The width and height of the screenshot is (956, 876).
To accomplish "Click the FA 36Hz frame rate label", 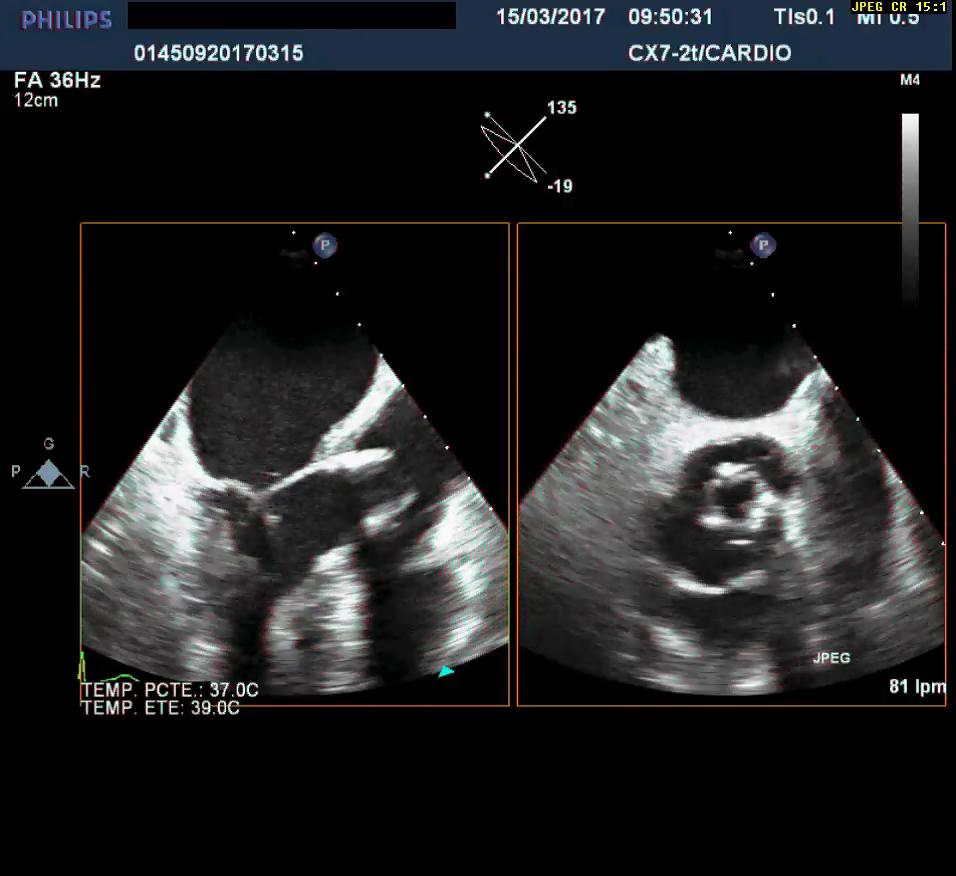I will tap(58, 81).
